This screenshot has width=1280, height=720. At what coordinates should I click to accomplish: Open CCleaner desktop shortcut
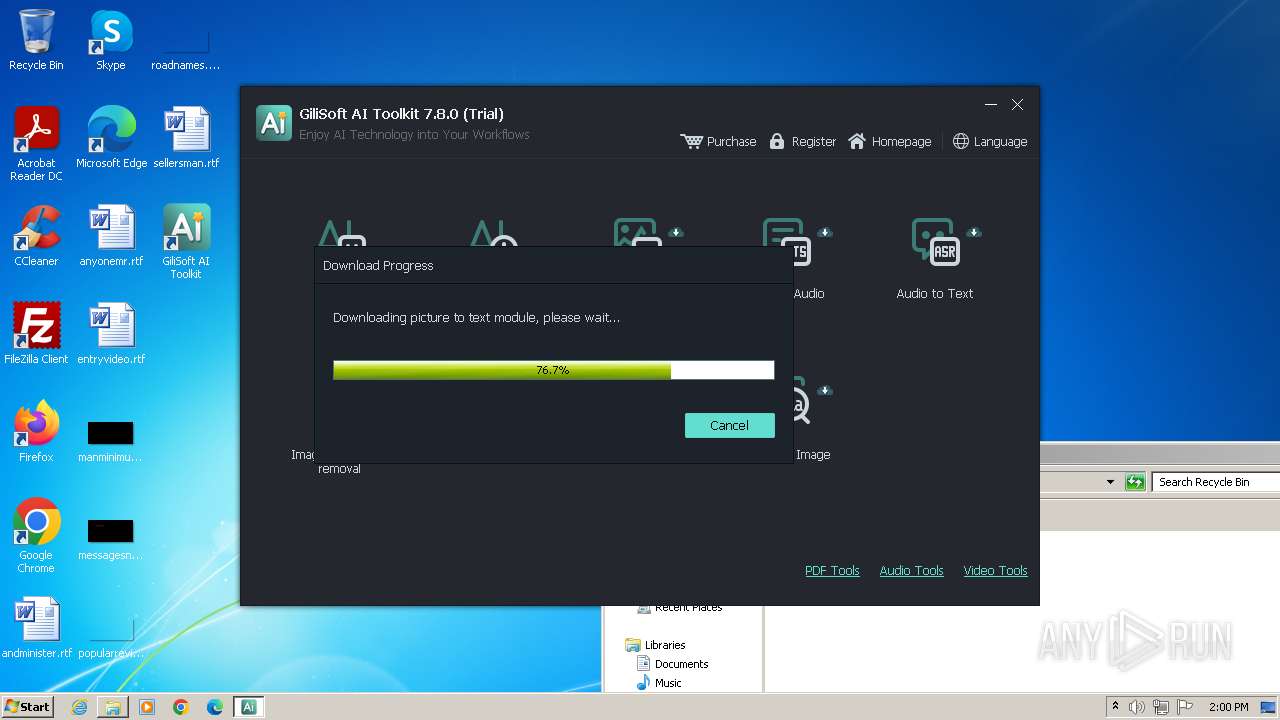point(36,236)
